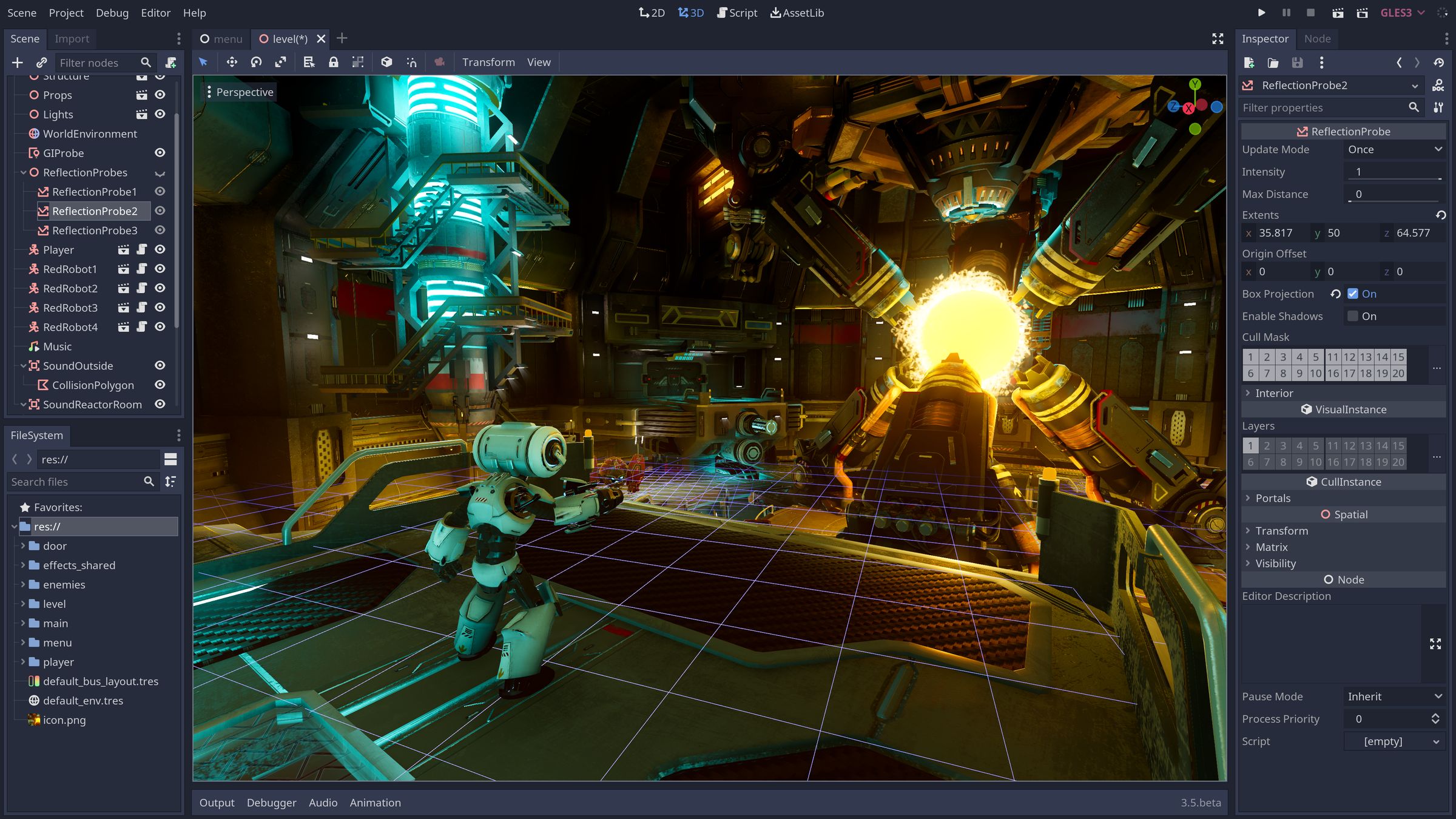
Task: Click the Scale tool icon
Action: [281, 62]
